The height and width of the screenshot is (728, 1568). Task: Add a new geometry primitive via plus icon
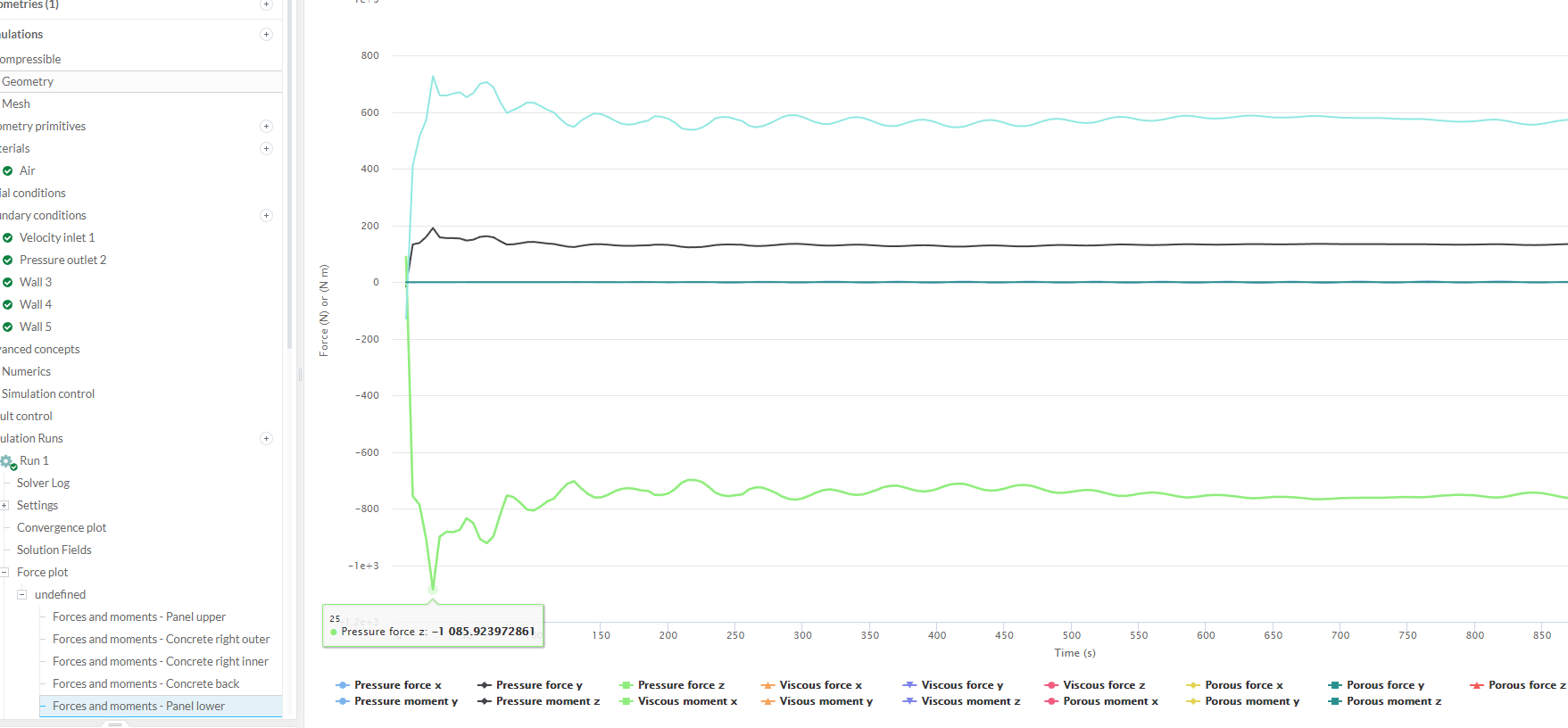(x=266, y=127)
